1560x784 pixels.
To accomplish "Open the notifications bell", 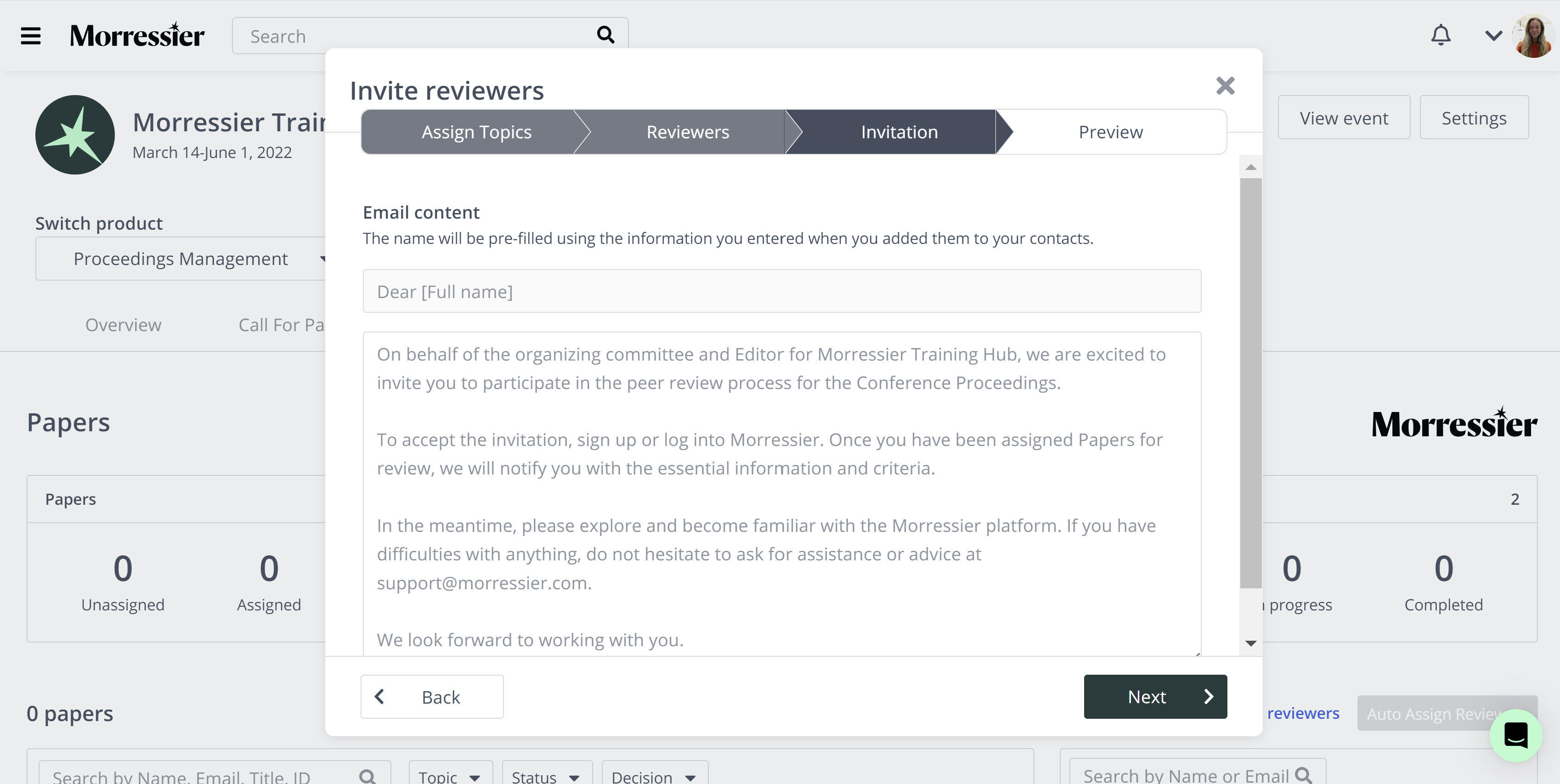I will coord(1441,35).
